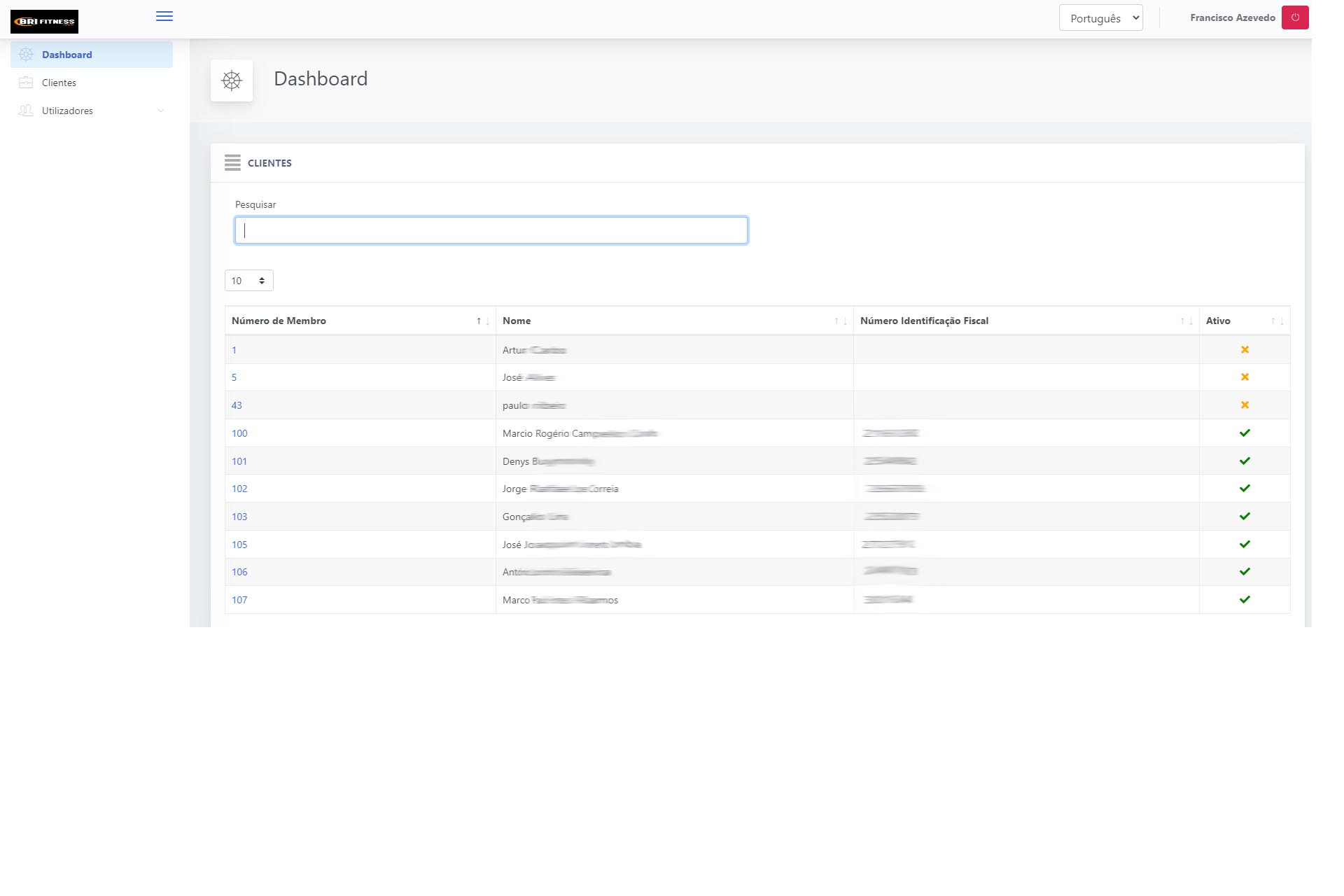Click the Clientes panel list icon
The image size is (1344, 896).
click(232, 162)
